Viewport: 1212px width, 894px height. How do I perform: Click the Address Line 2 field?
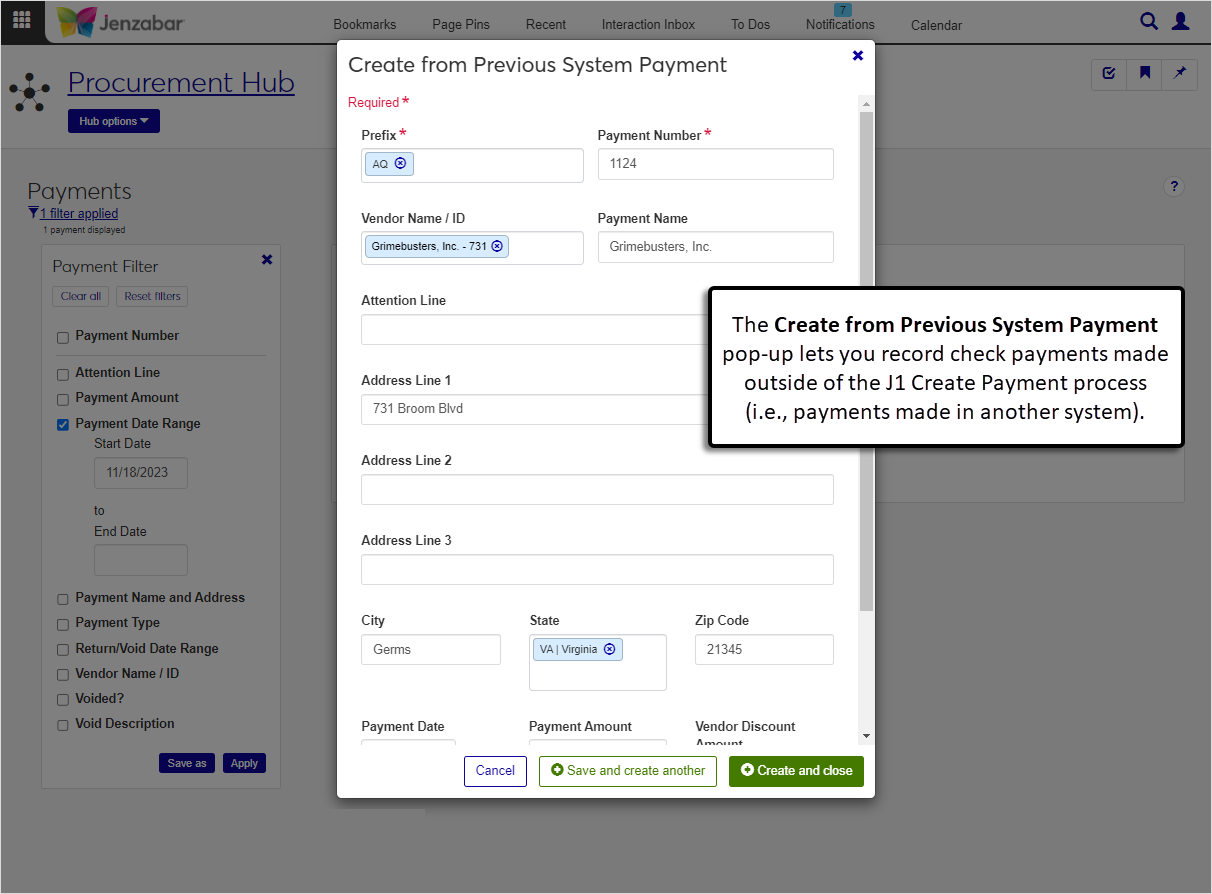597,489
